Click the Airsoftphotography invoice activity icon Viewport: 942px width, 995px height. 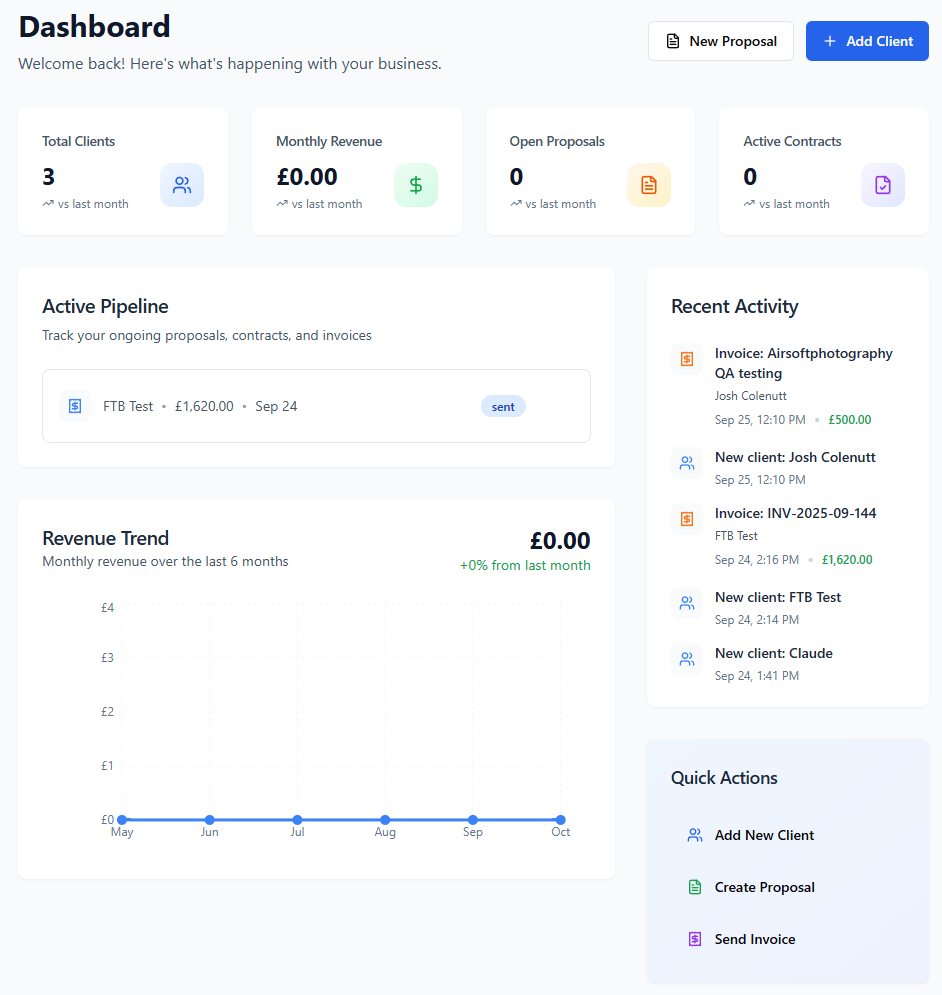pyautogui.click(x=687, y=359)
